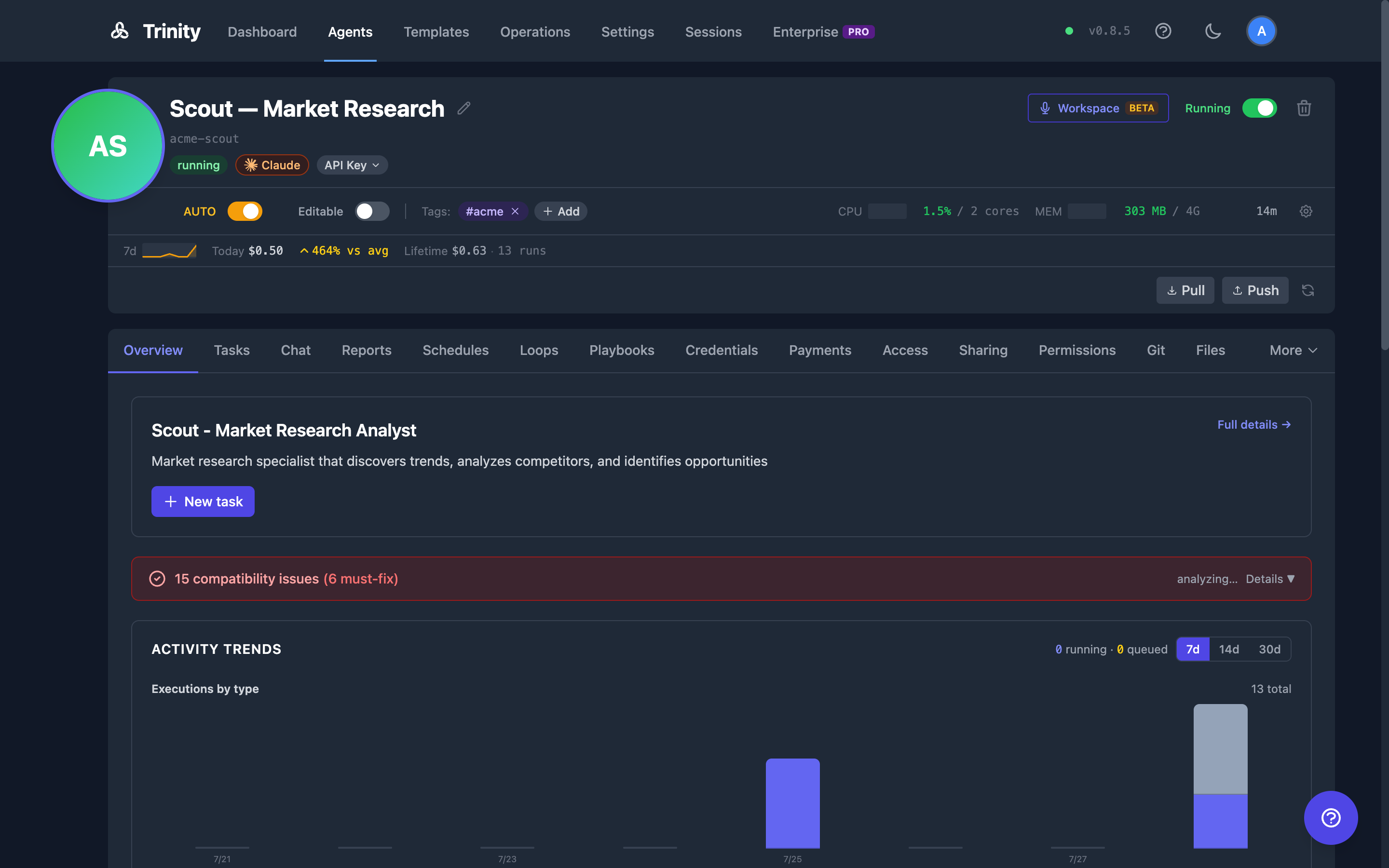Viewport: 1389px width, 868px height.
Task: Click the Pull button
Action: pyautogui.click(x=1185, y=290)
